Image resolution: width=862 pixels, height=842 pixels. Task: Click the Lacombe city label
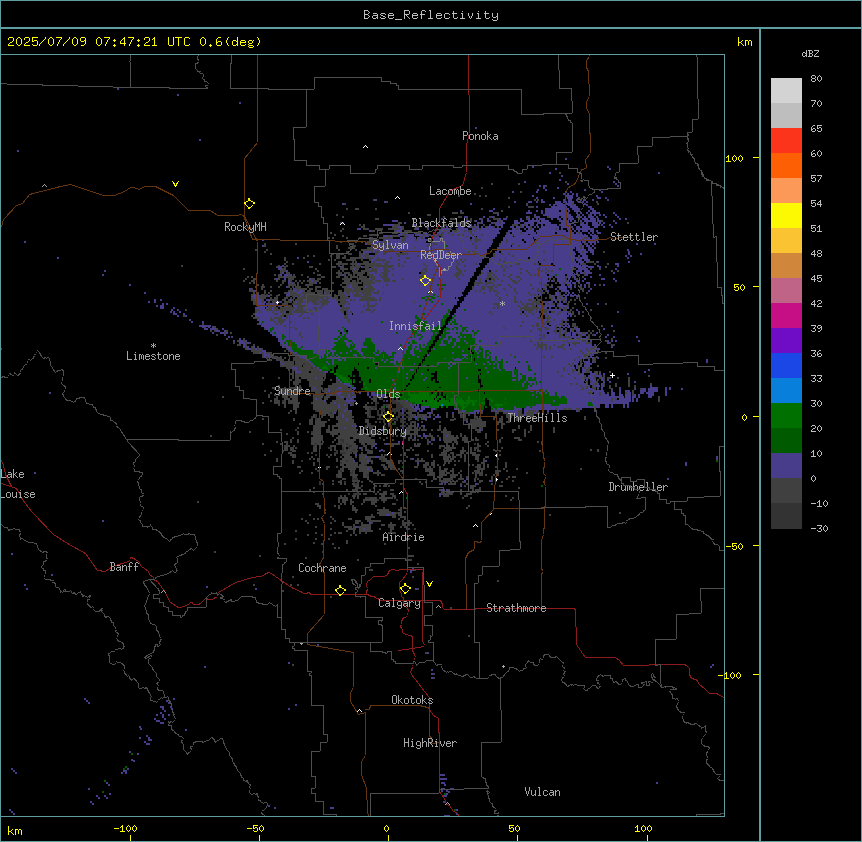pyautogui.click(x=450, y=191)
